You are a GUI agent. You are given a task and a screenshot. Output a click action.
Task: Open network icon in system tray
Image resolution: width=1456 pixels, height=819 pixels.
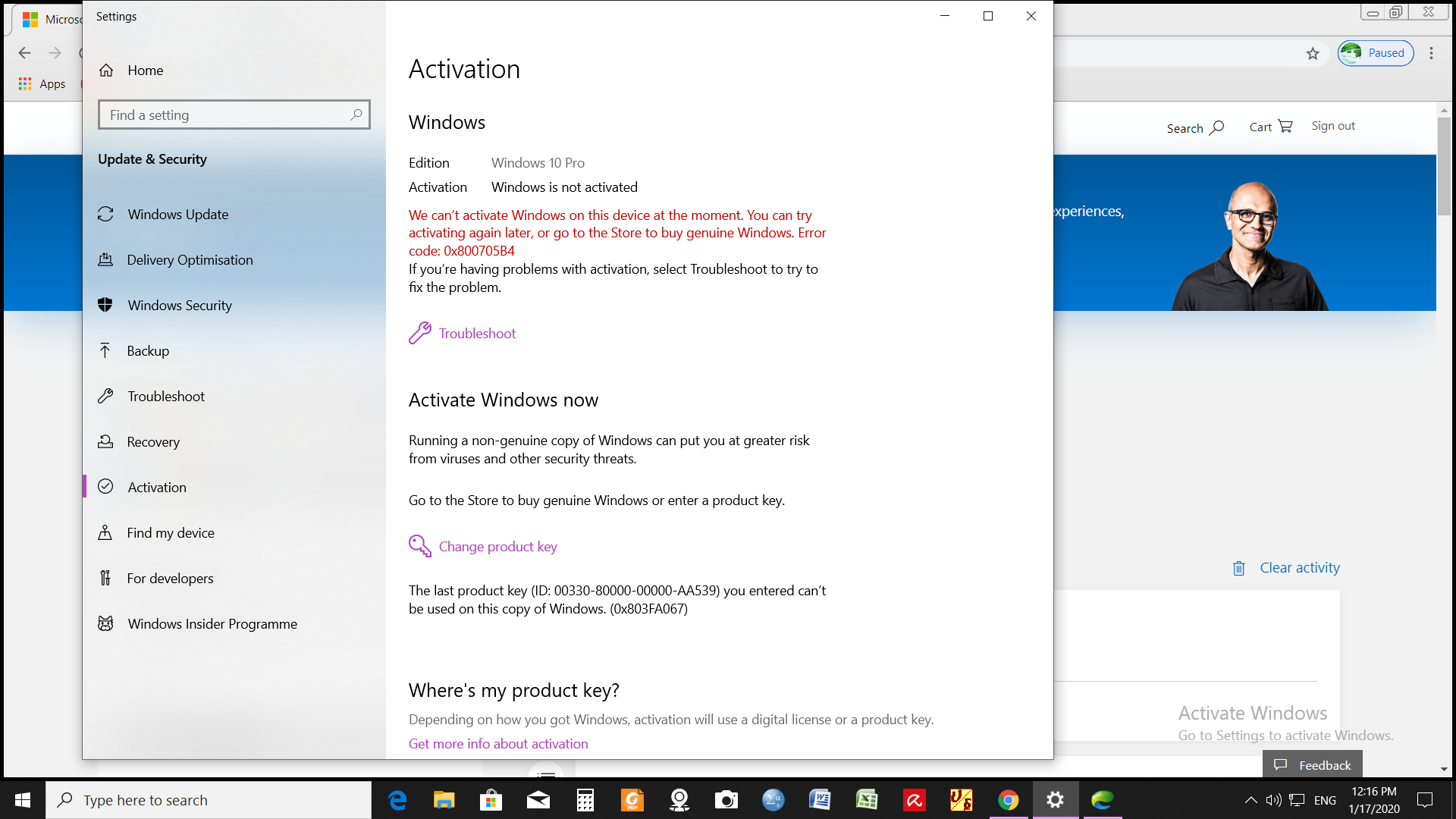tap(1297, 800)
